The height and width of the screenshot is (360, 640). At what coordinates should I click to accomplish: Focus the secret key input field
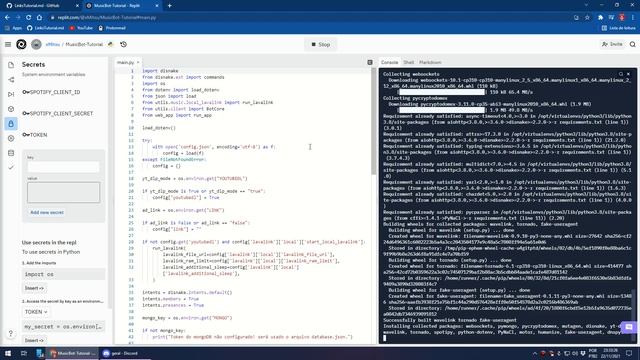63,166
